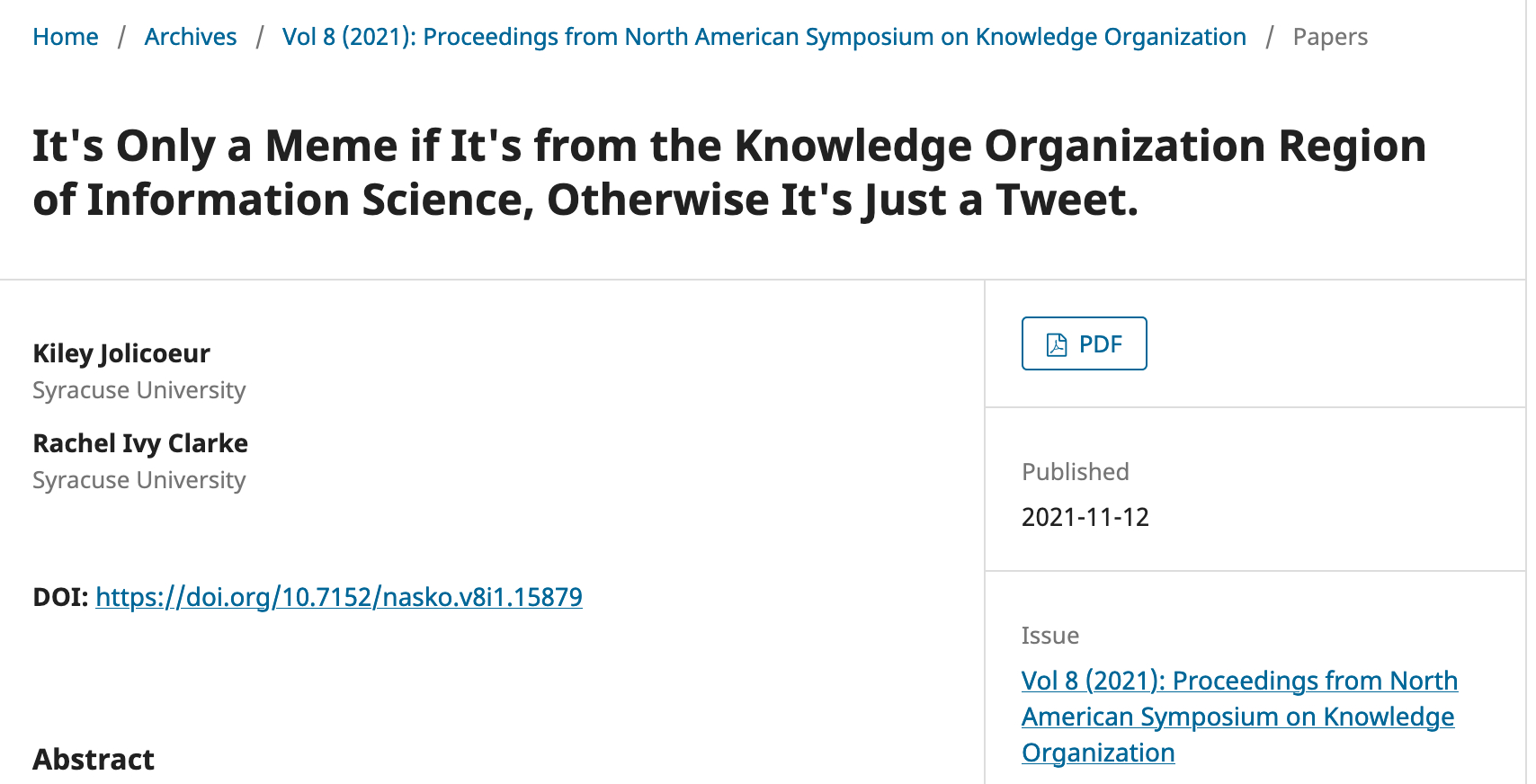The width and height of the screenshot is (1536, 784).
Task: Click the article title heading
Action: tap(728, 173)
